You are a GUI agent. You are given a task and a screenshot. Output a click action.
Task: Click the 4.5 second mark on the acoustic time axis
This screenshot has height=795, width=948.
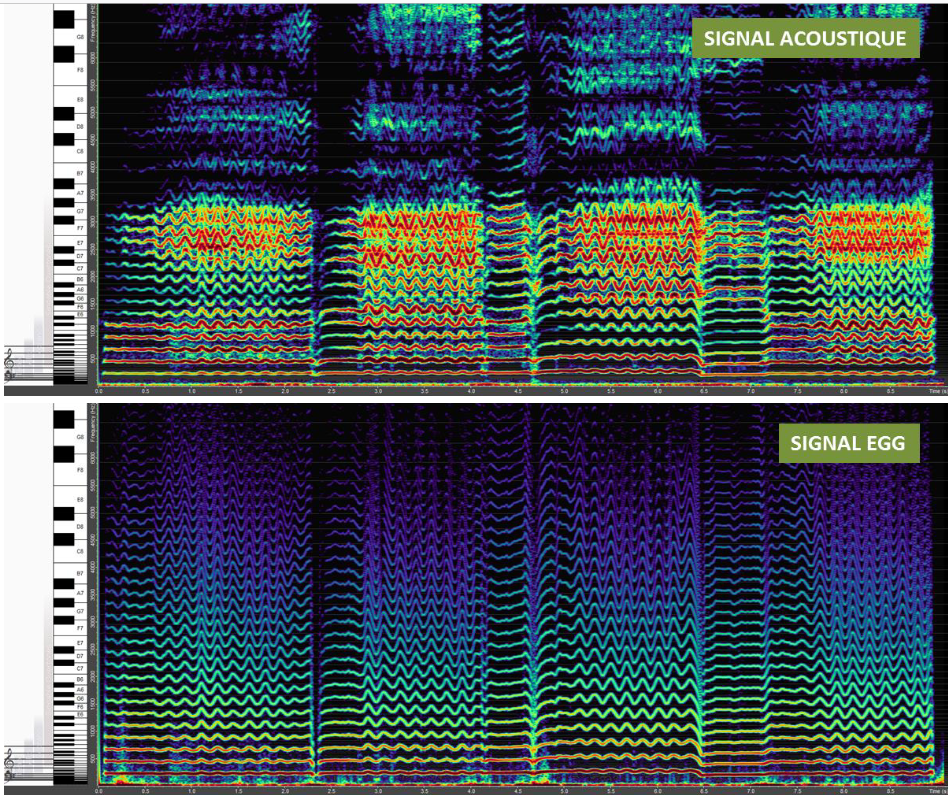(517, 394)
